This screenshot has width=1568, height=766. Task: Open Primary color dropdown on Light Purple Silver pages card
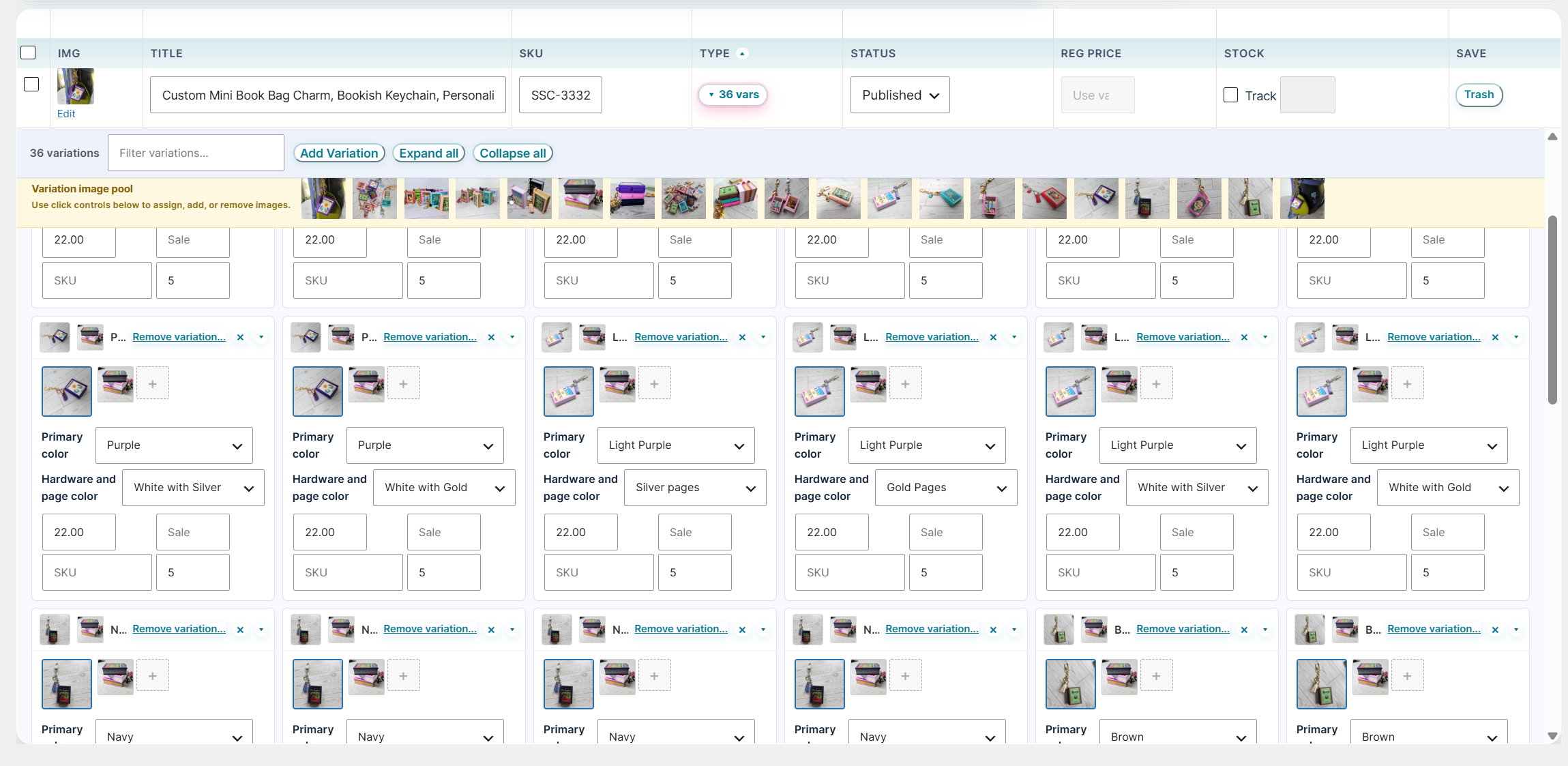pos(676,445)
